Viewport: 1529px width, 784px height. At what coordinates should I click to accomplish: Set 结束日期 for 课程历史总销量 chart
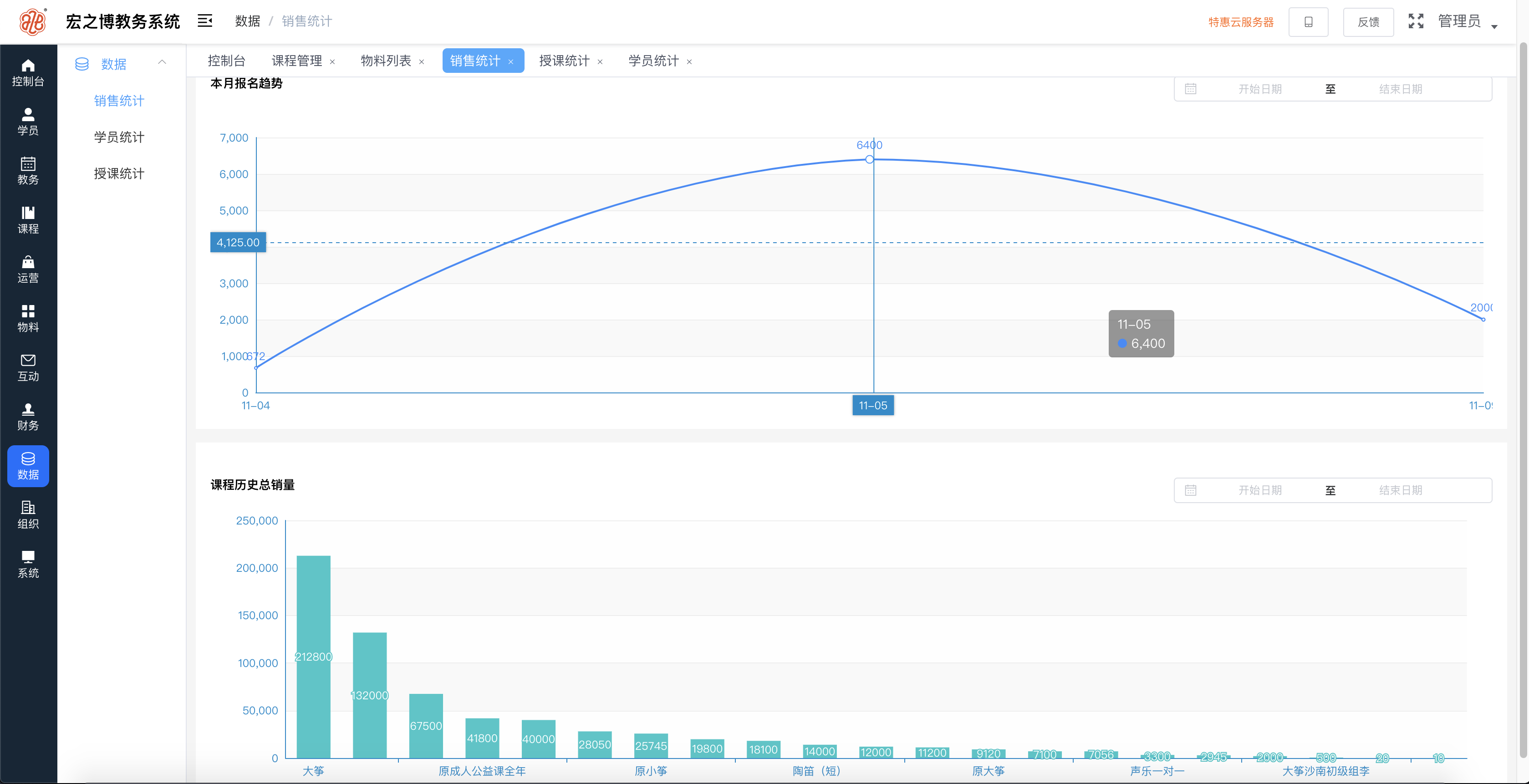tap(1401, 490)
